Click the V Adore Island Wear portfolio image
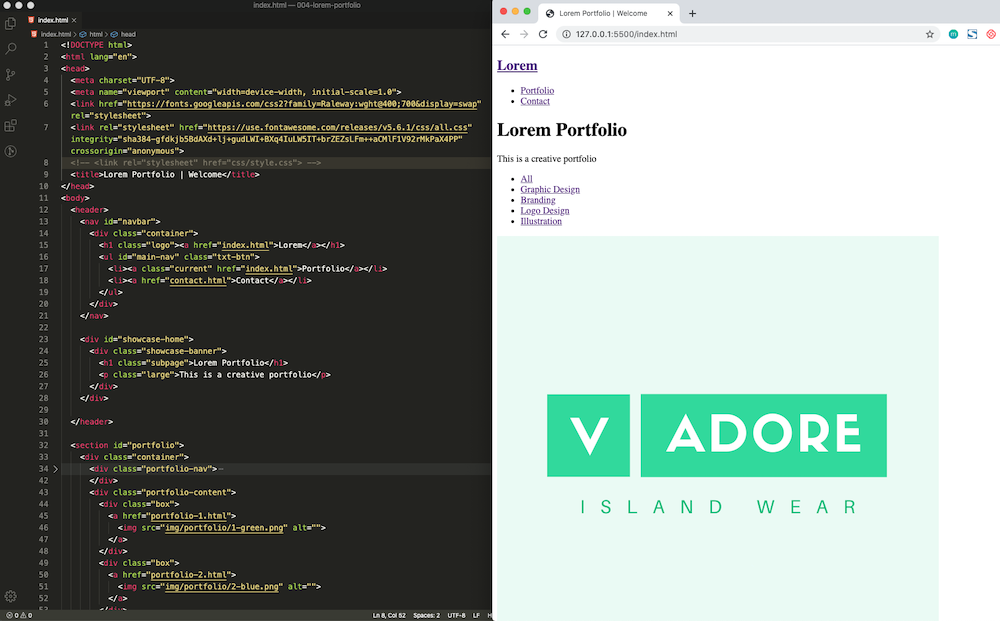 717,428
